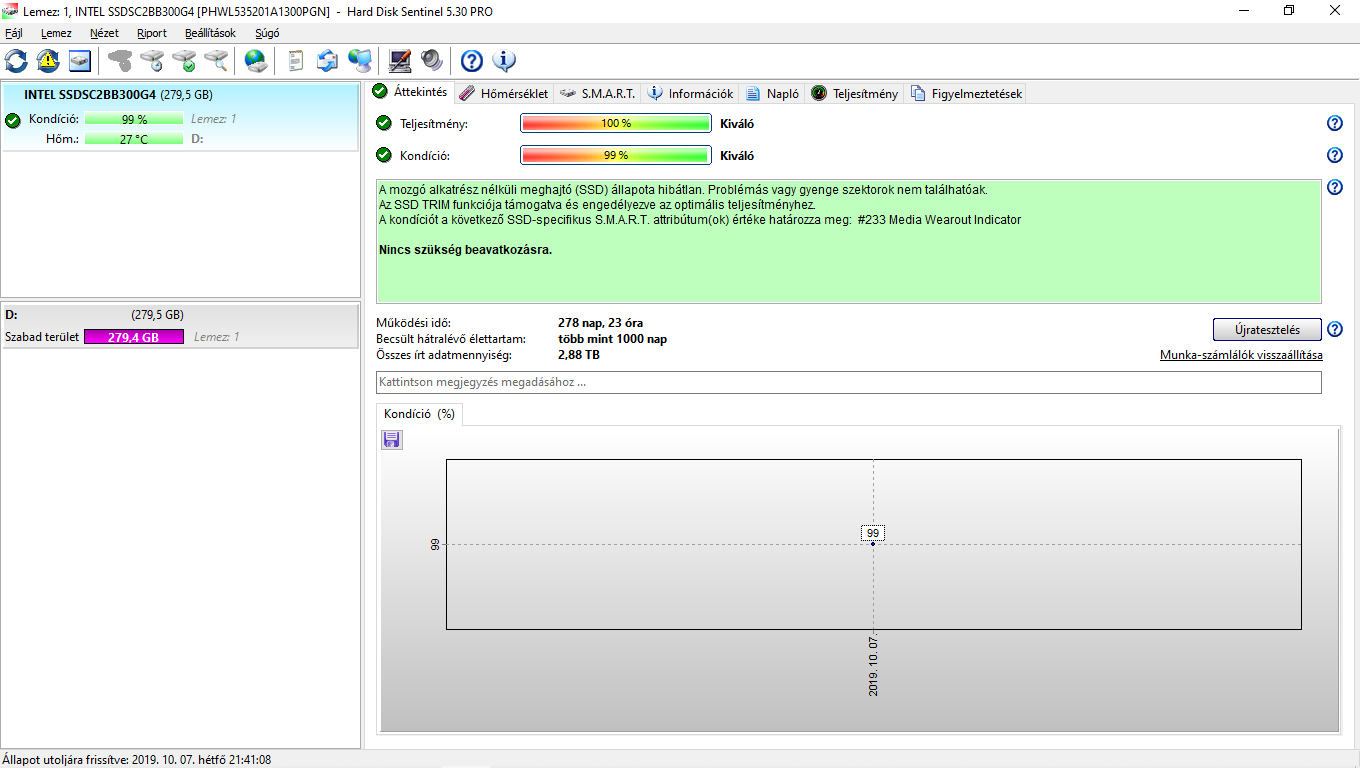Click the speaker sound toolbar icon
Screen dimensions: 1360x768
tap(431, 61)
